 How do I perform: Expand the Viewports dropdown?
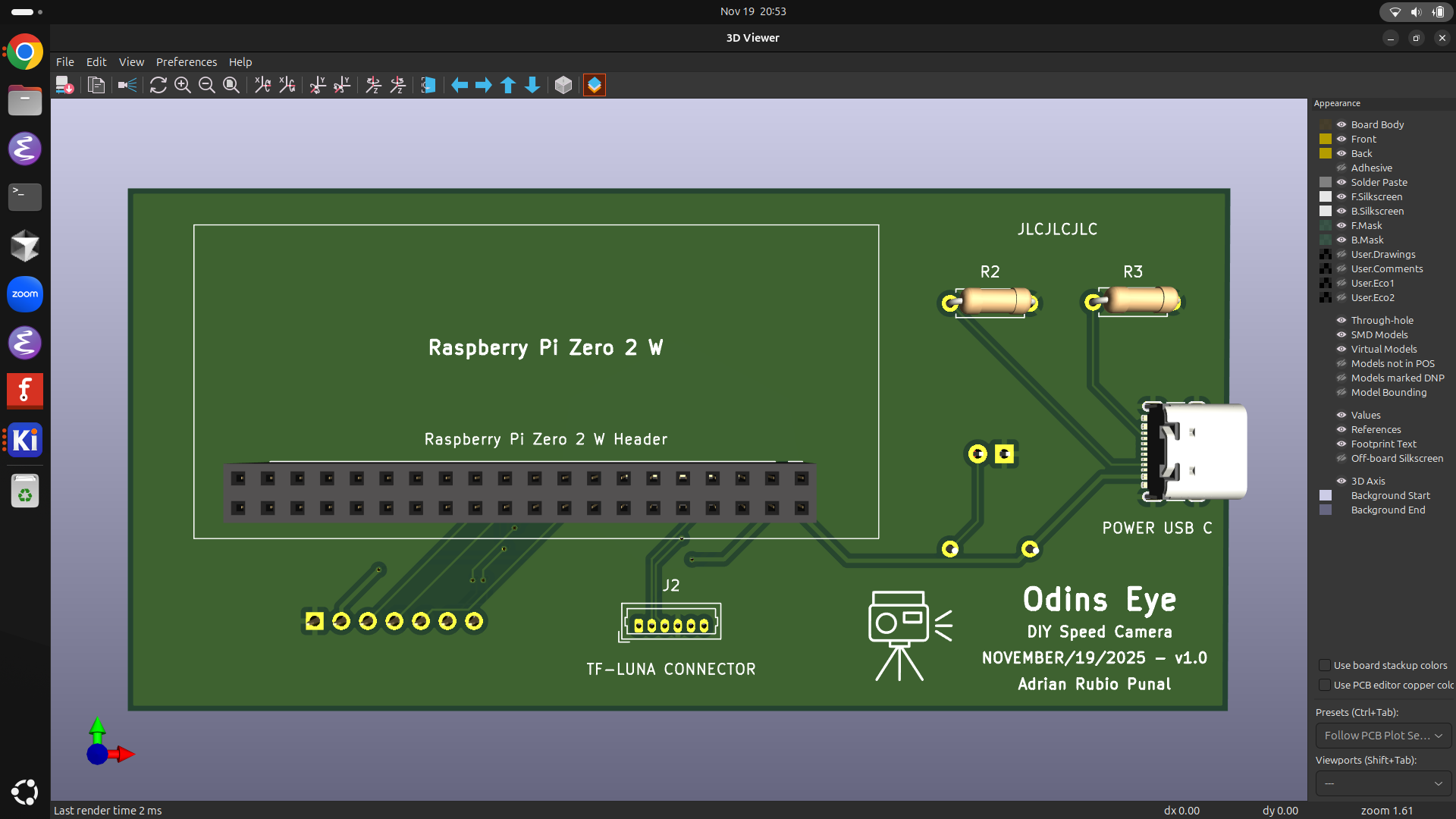click(1382, 783)
